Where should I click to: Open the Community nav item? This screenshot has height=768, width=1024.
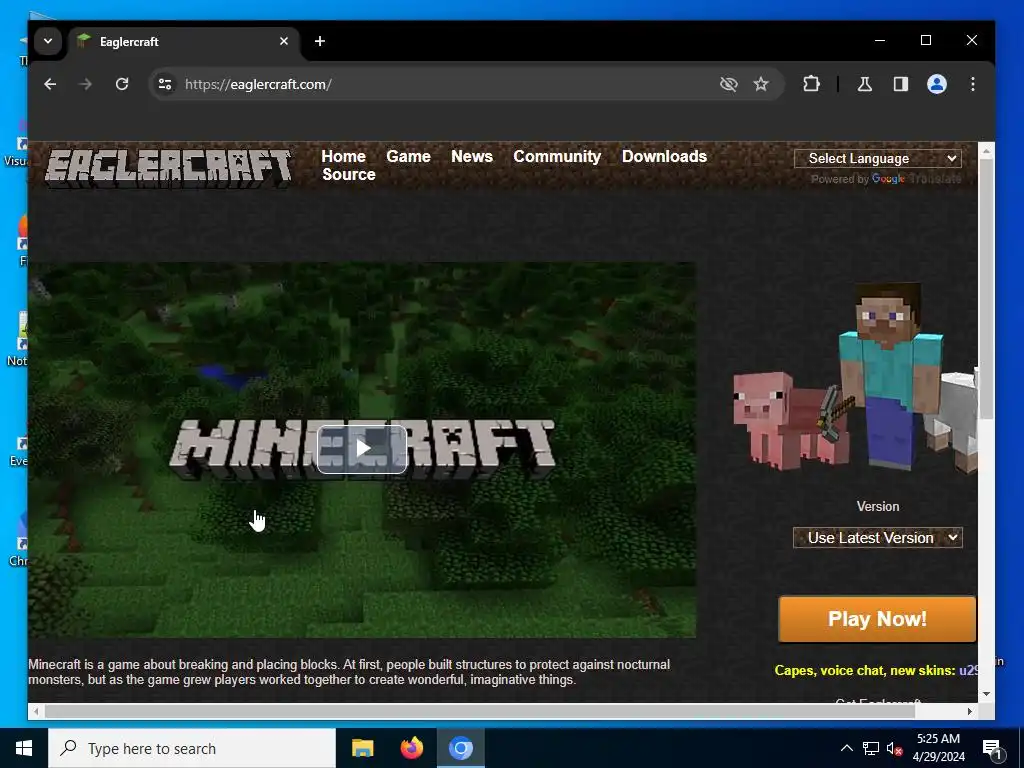[x=557, y=157]
